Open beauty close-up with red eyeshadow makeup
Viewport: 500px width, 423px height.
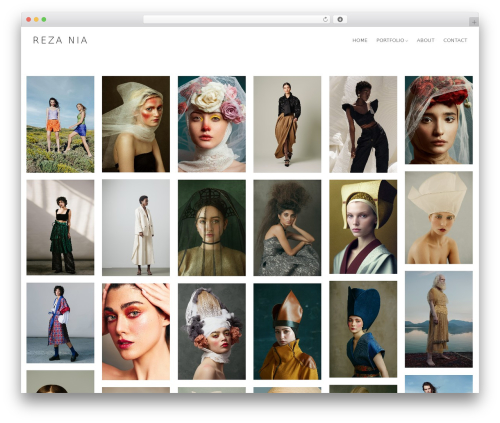(x=136, y=332)
